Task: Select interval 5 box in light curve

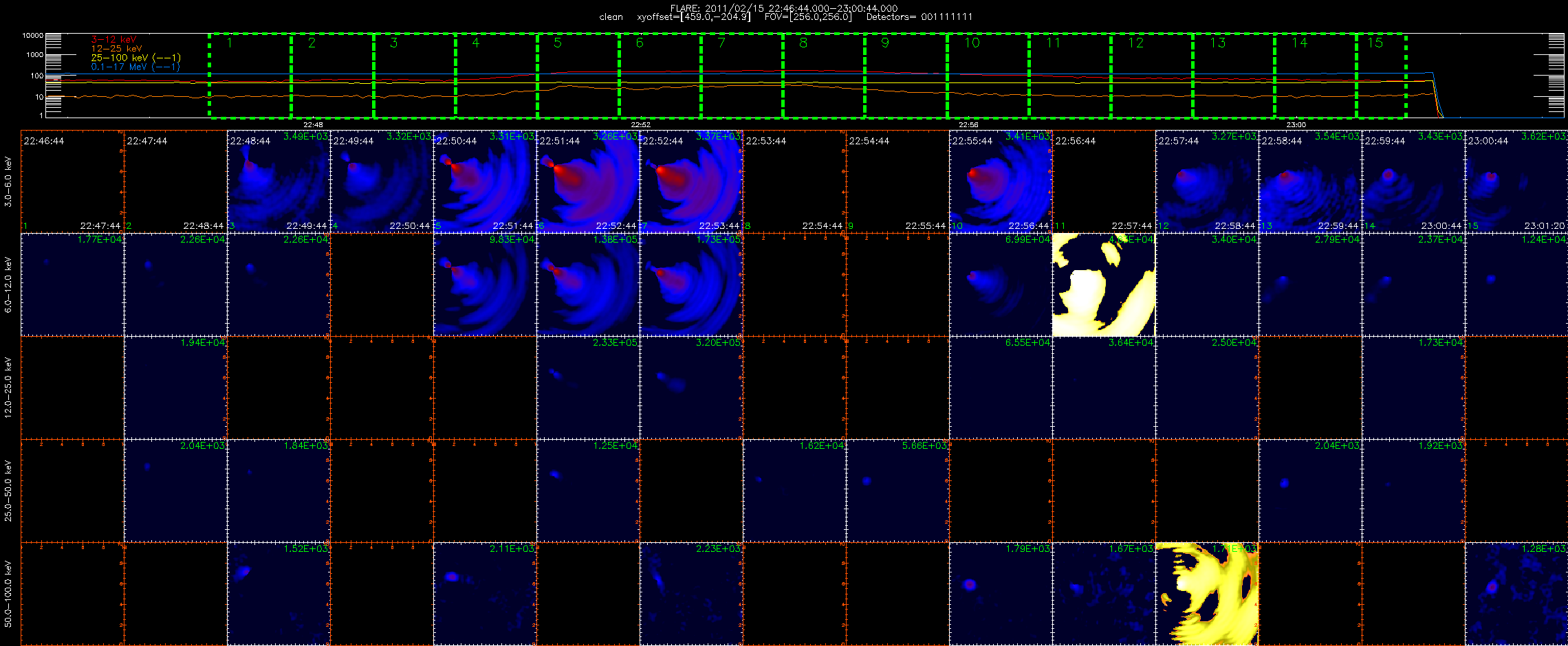Action: pyautogui.click(x=578, y=75)
